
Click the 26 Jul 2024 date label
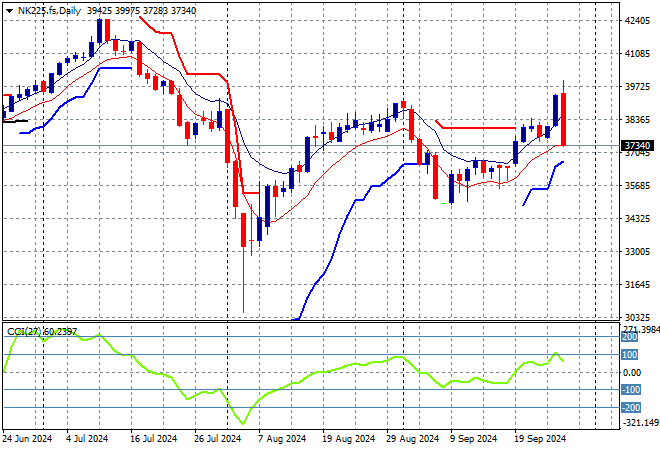pyautogui.click(x=217, y=439)
